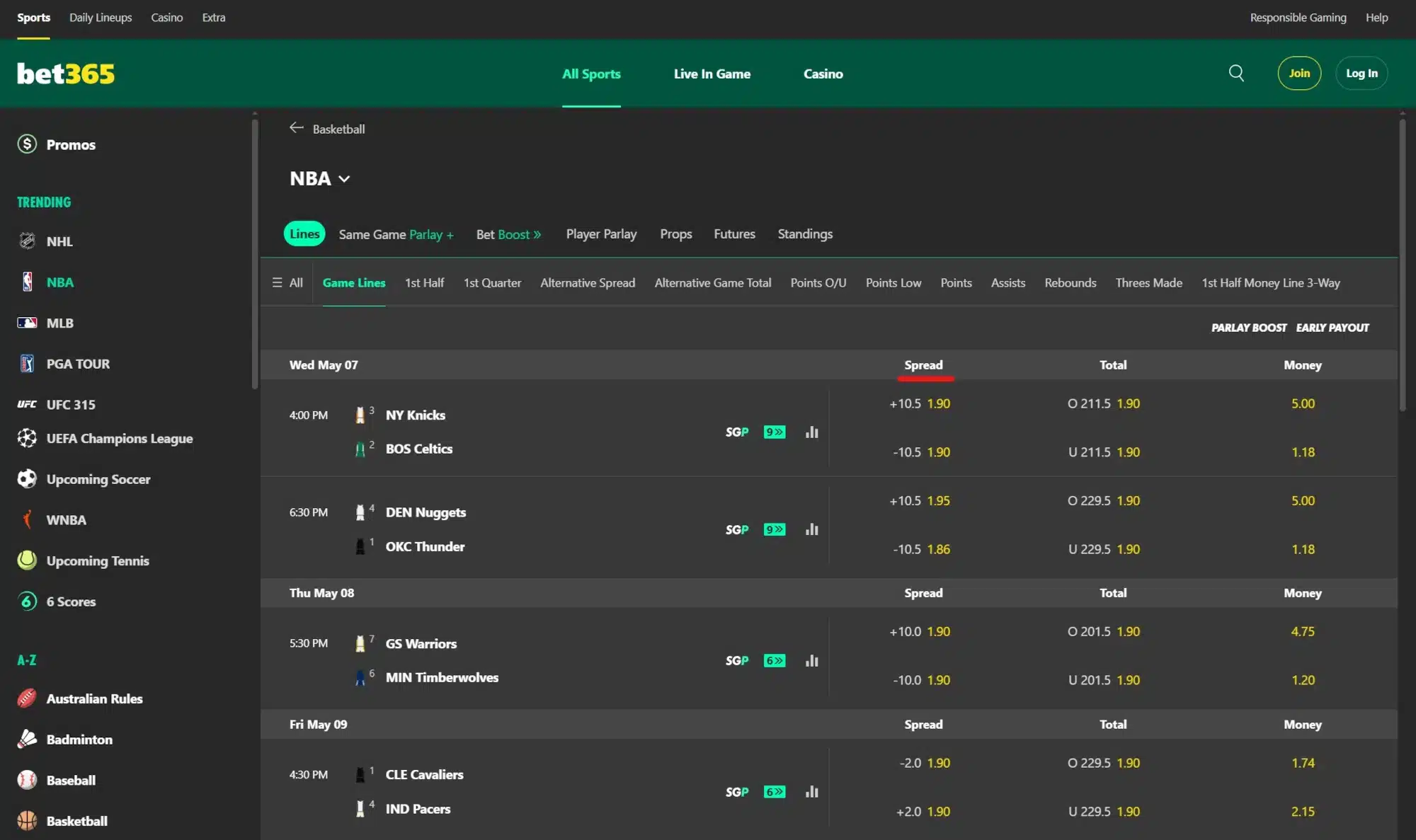This screenshot has width=1416, height=840.
Task: Open stats chart icon for Cavaliers vs Pacers
Action: click(x=812, y=792)
